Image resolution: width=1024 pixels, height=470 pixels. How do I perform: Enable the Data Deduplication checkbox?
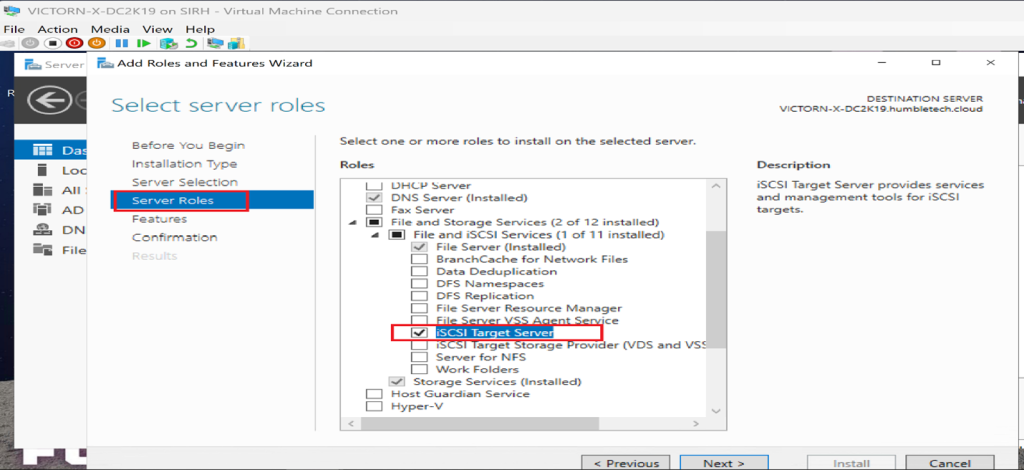coord(420,271)
